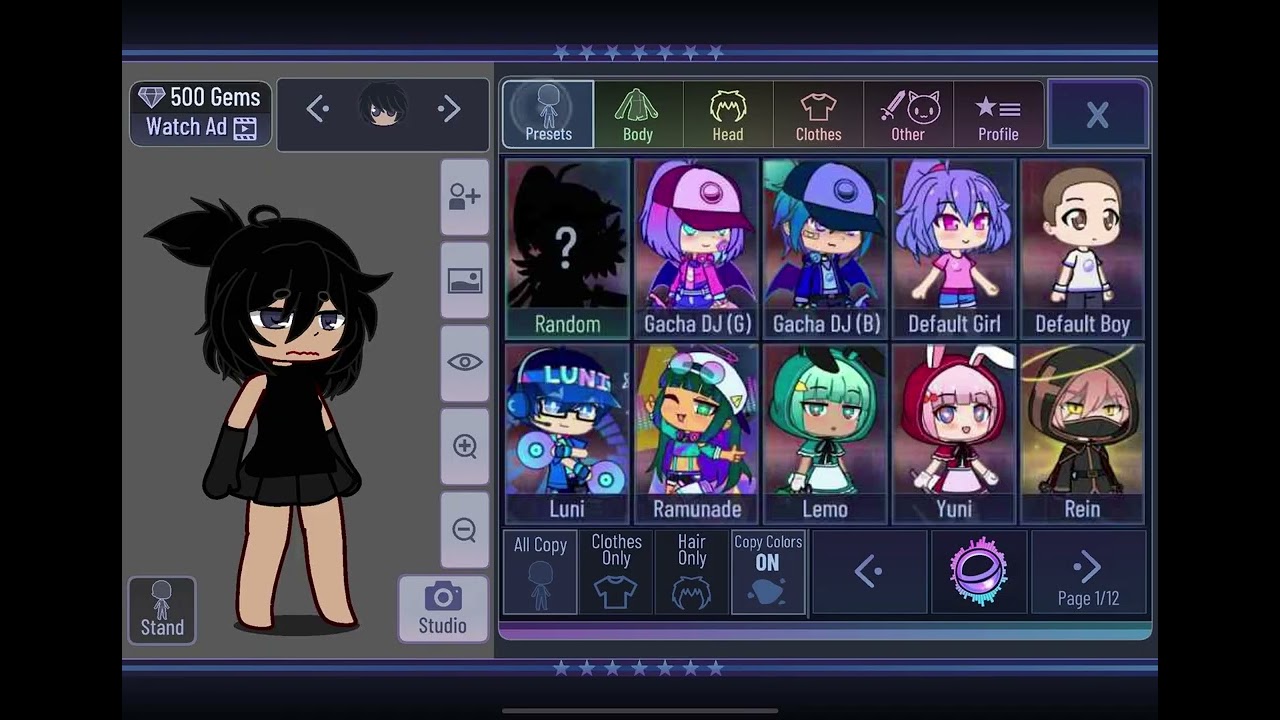Go to previous presets page
The height and width of the screenshot is (720, 1280).
(x=868, y=572)
